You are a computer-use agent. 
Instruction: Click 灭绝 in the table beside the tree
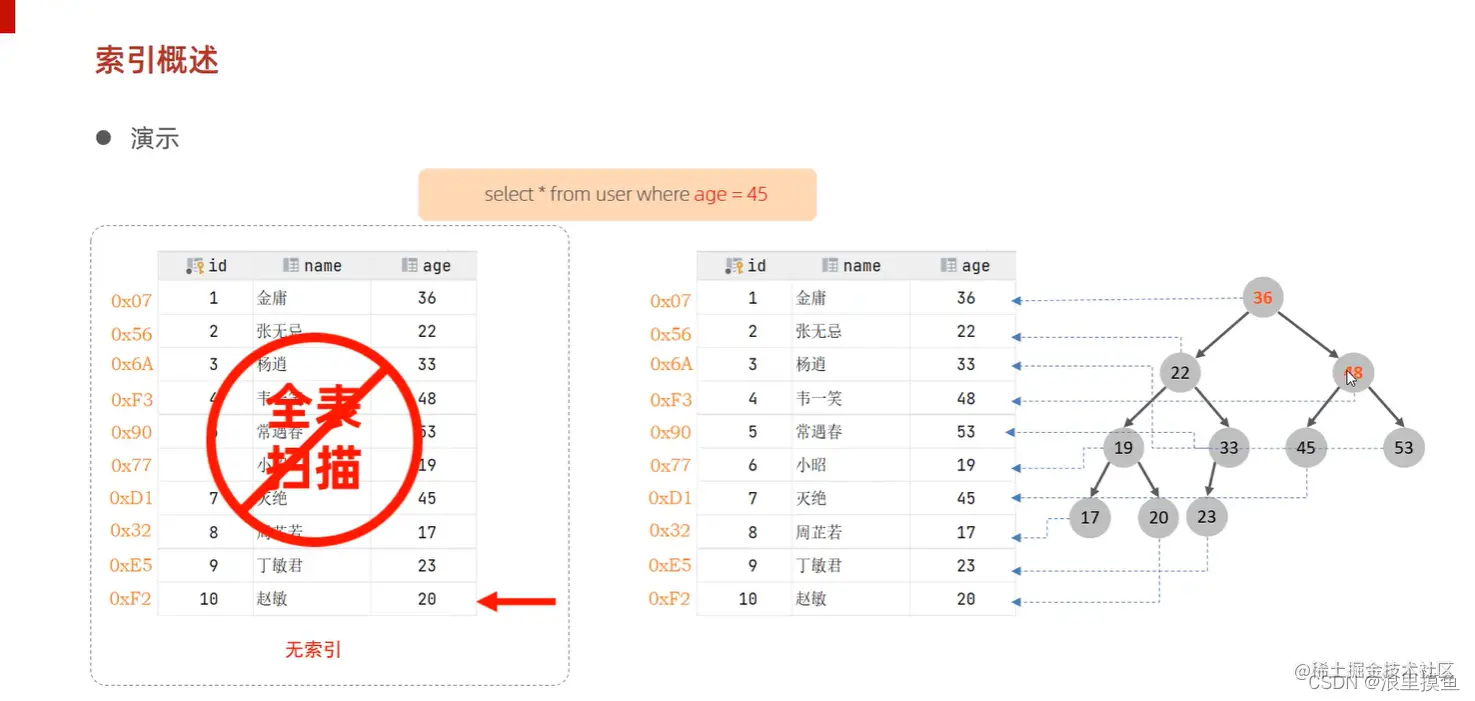tap(811, 498)
